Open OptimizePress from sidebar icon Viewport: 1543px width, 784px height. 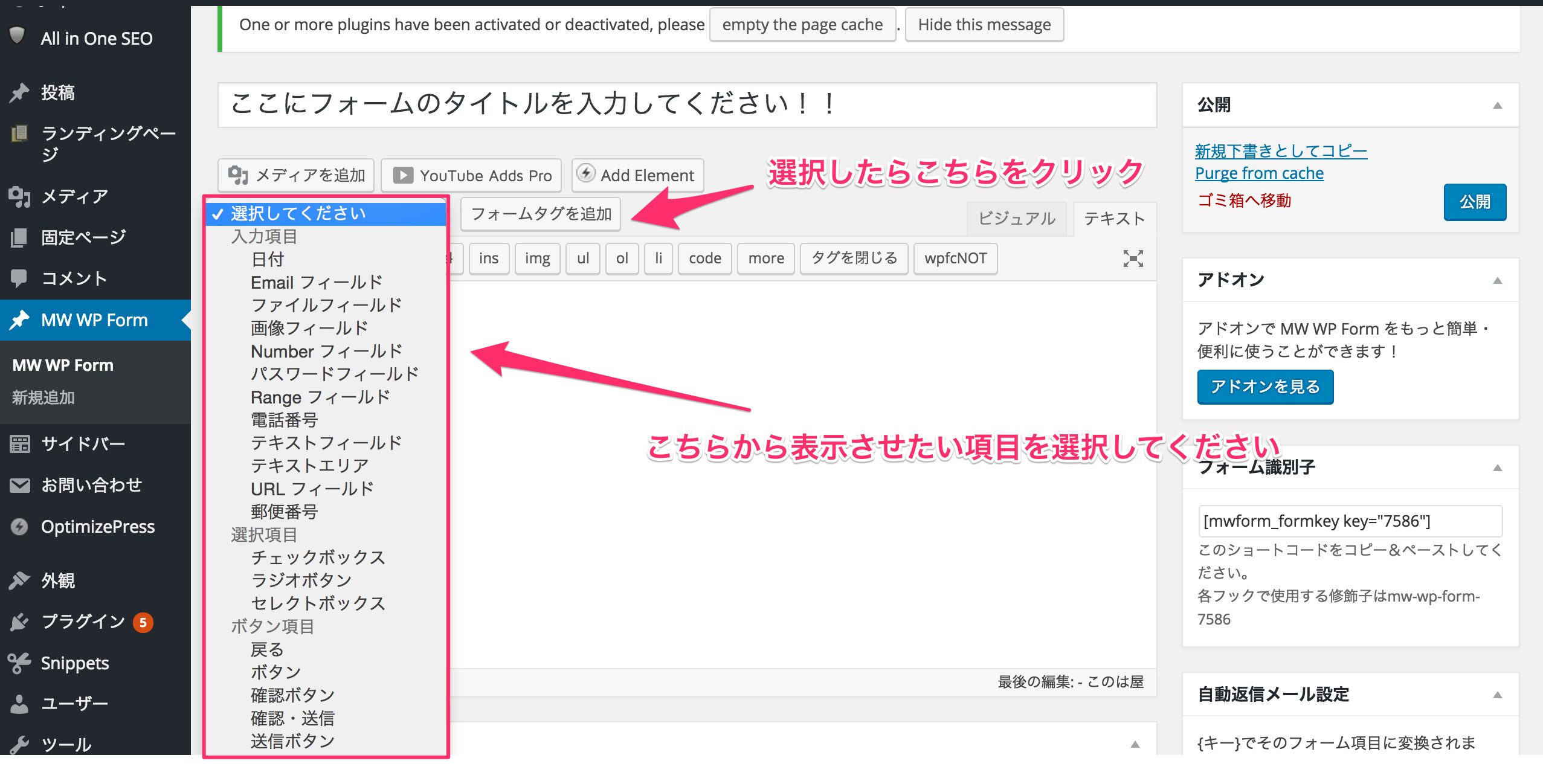click(19, 527)
